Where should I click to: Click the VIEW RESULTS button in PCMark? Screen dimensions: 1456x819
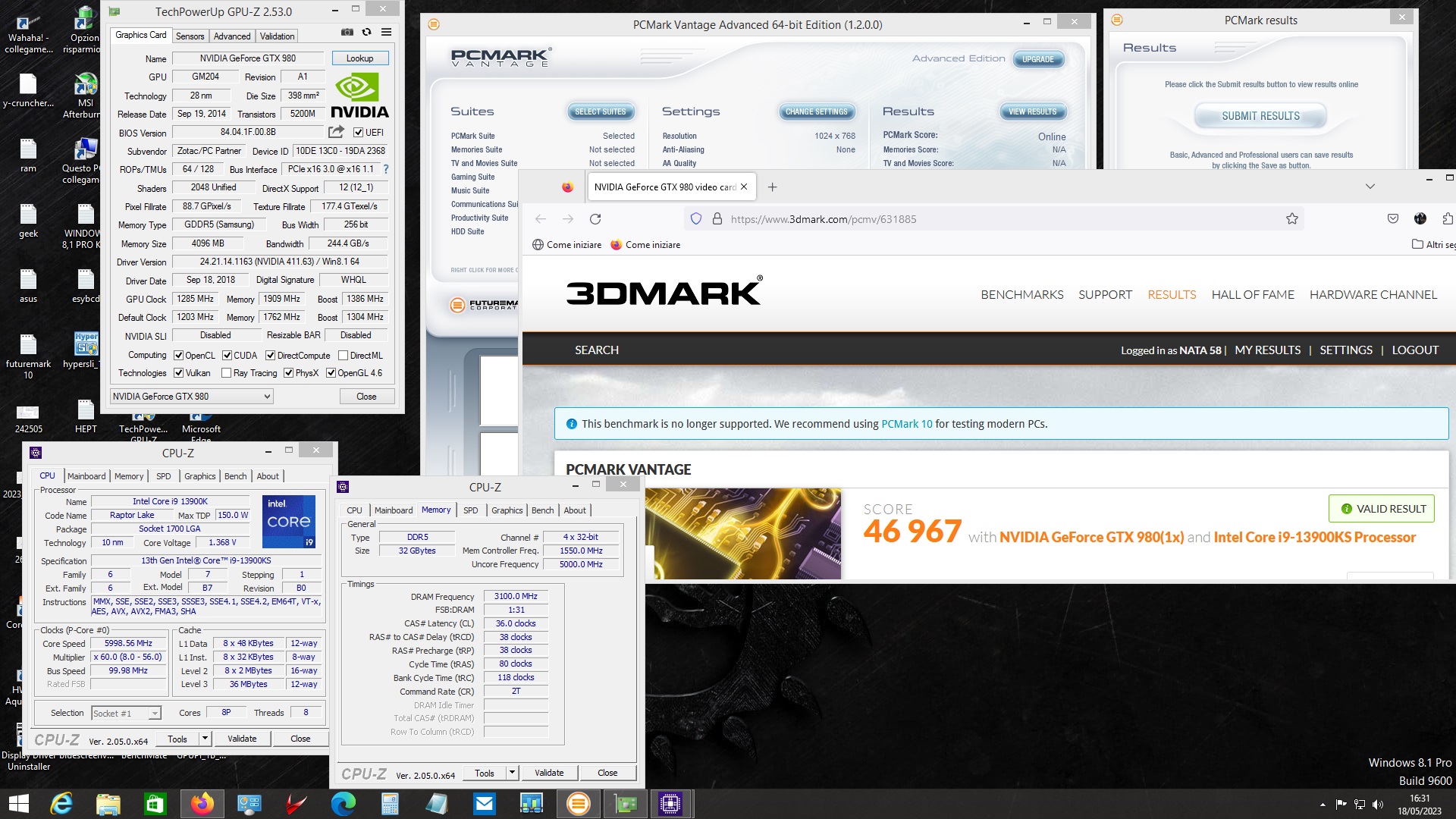[x=1033, y=111]
